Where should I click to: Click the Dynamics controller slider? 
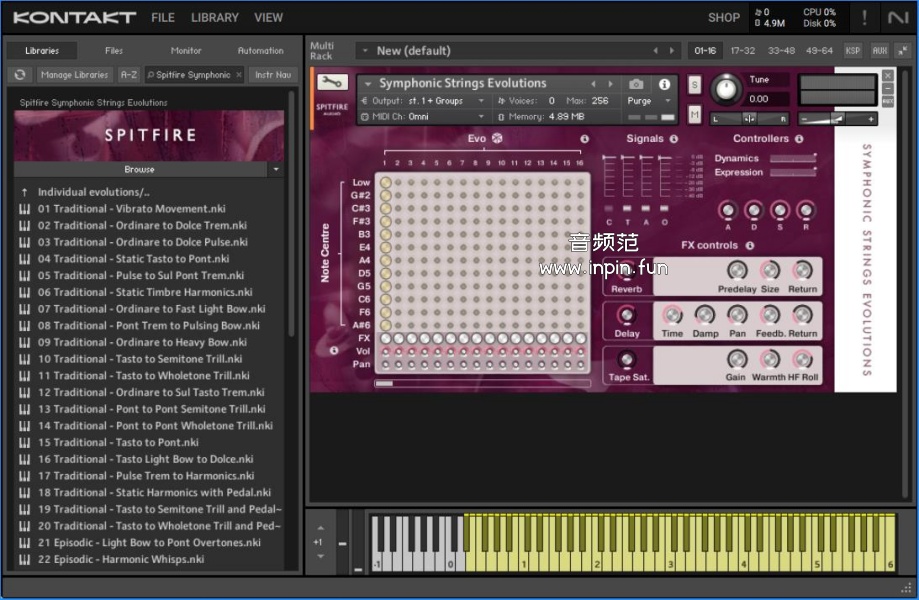click(x=793, y=158)
